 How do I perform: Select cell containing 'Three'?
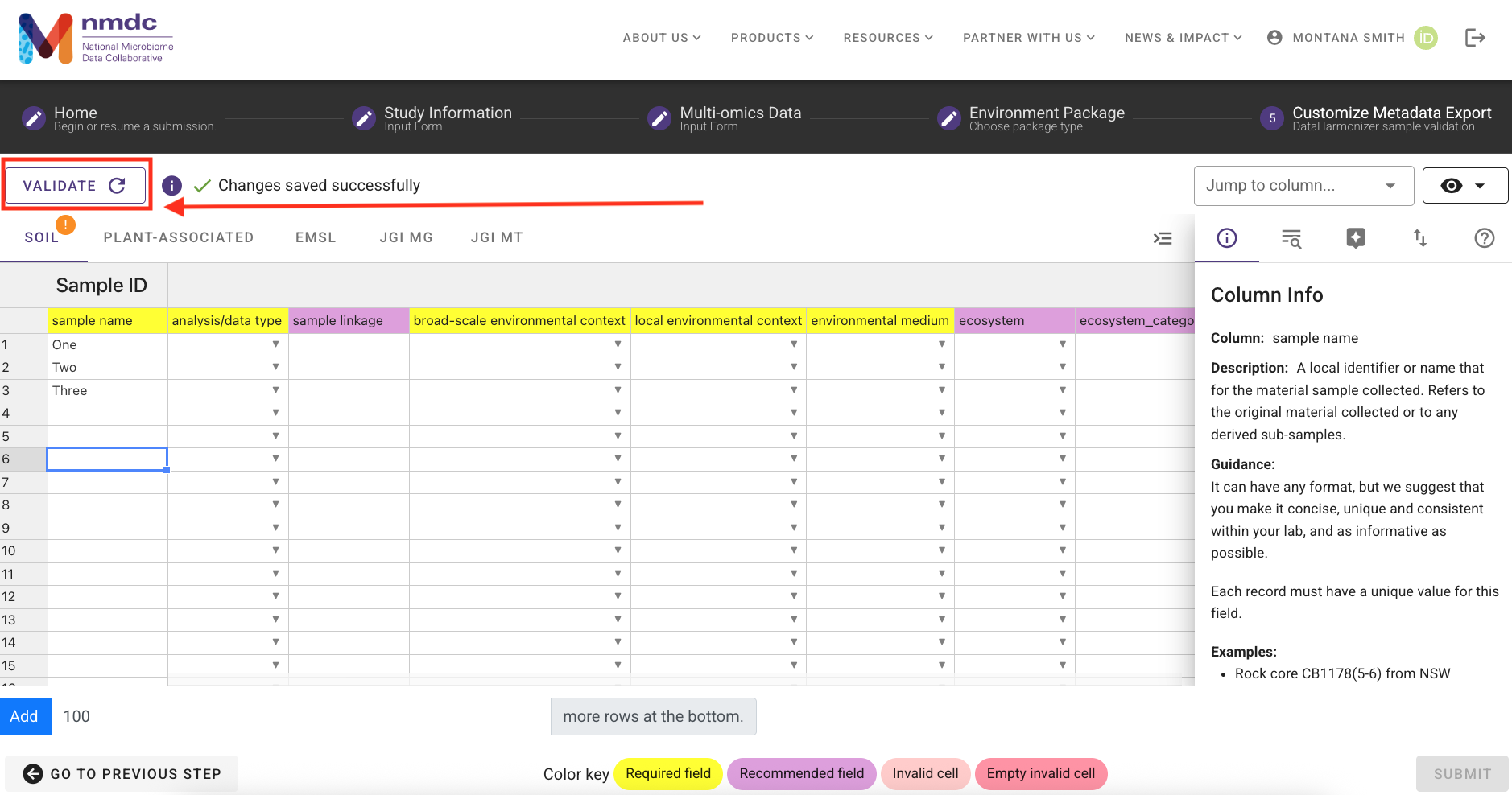(x=107, y=390)
